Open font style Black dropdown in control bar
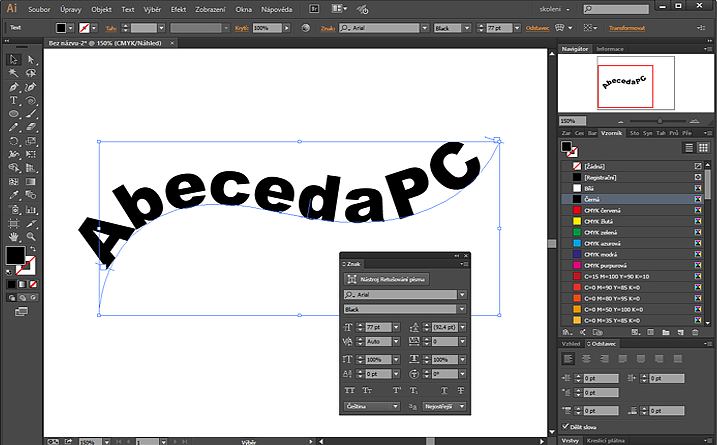 click(467, 28)
